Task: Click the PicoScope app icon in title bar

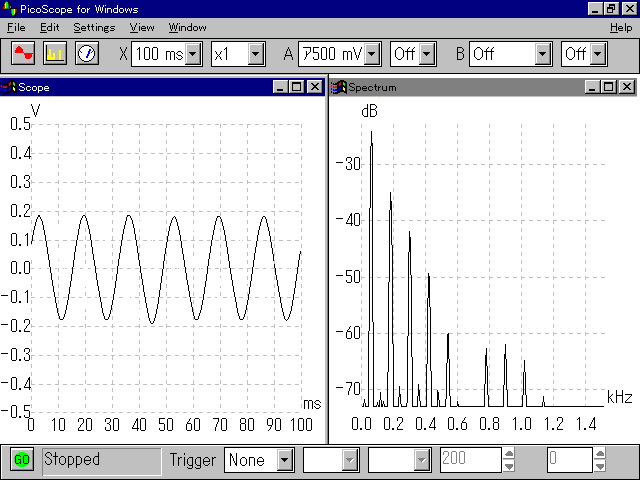Action: 9,9
